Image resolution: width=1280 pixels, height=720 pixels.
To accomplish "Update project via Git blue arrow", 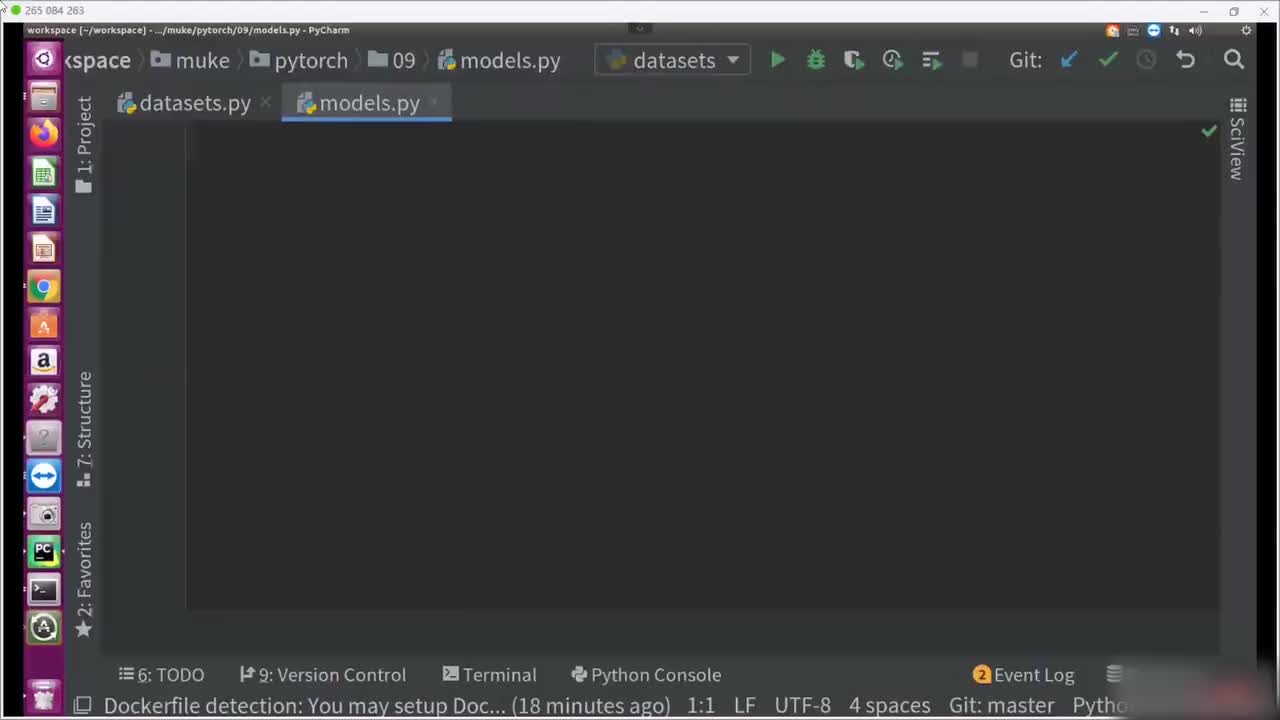I will pyautogui.click(x=1069, y=60).
